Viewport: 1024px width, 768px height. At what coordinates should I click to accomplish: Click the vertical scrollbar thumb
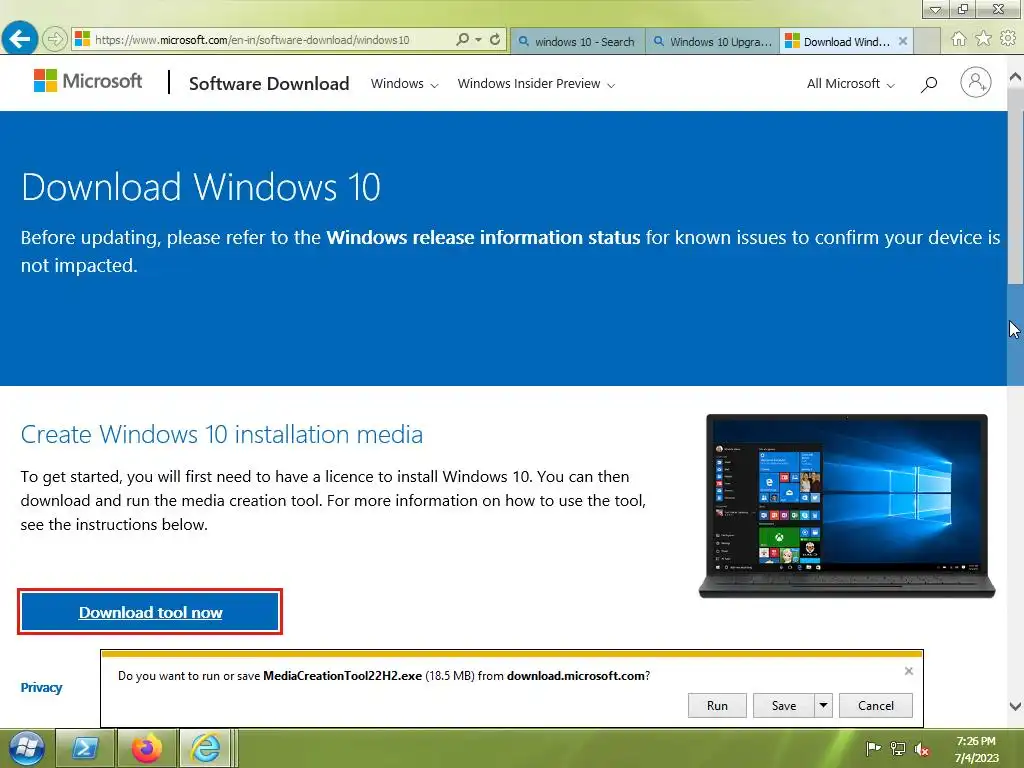point(1016,185)
